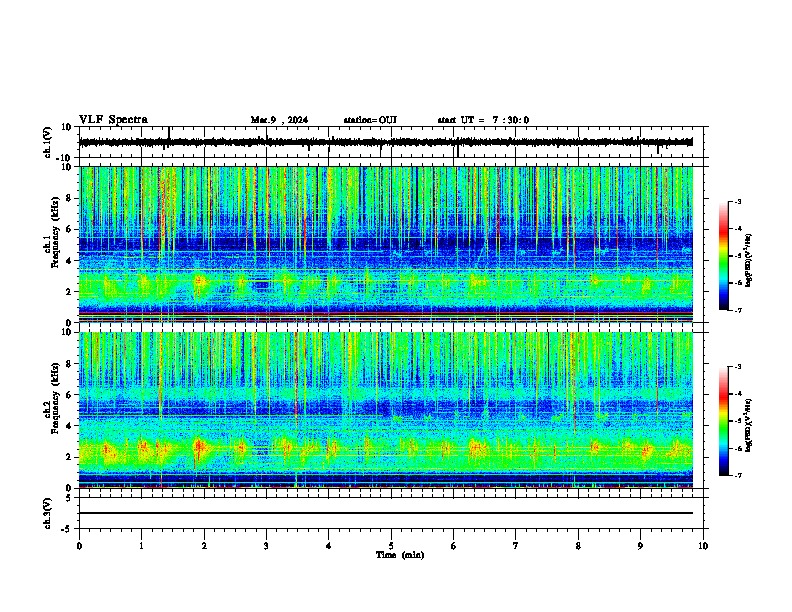
Task: Click the "VLF Spectra" title text
Action: tap(113, 120)
